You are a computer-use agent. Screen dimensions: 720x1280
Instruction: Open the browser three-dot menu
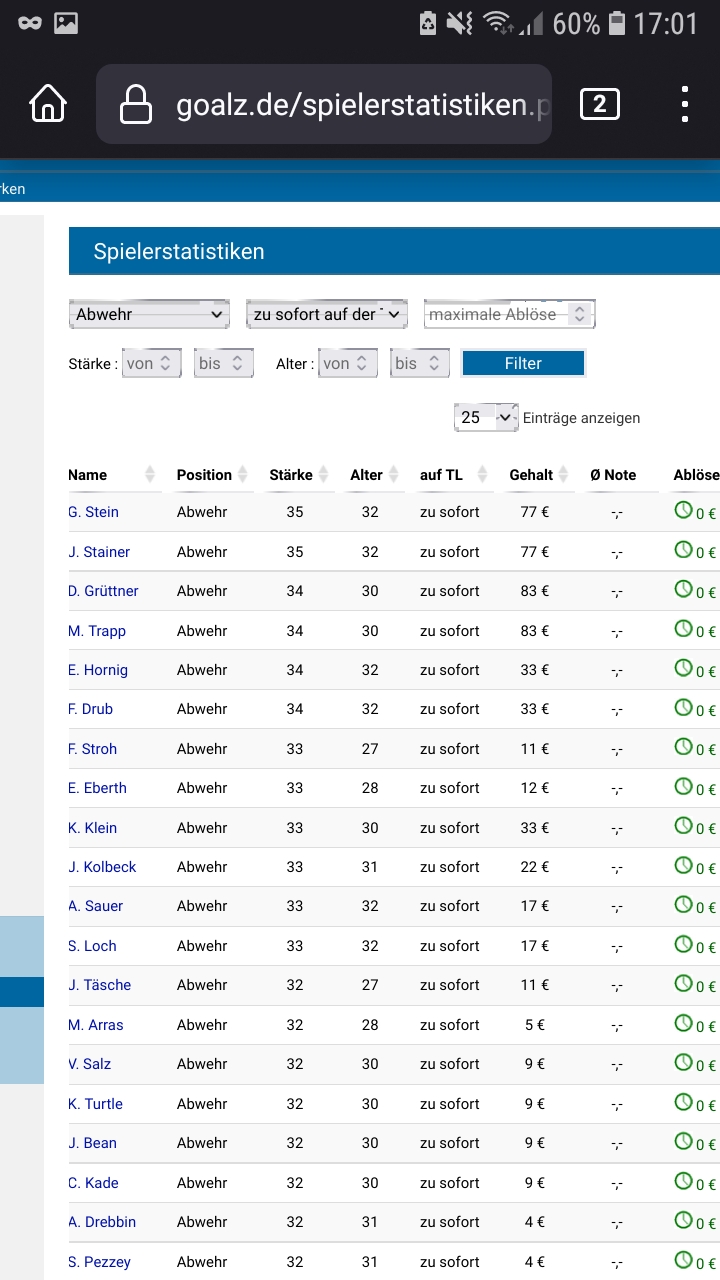[x=685, y=104]
